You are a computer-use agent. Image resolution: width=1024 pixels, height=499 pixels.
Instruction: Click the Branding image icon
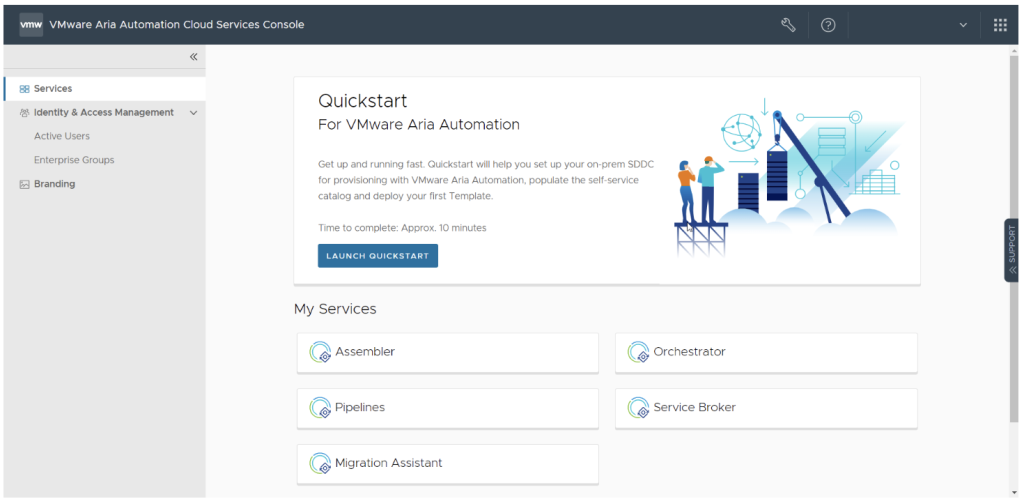[x=24, y=184]
